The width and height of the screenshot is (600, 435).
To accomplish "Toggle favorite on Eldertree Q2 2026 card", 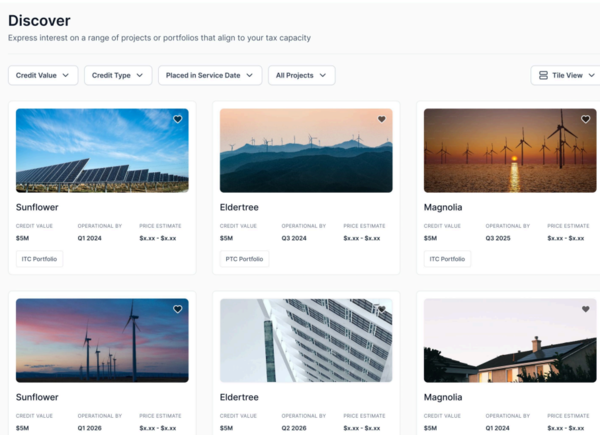I will point(381,310).
